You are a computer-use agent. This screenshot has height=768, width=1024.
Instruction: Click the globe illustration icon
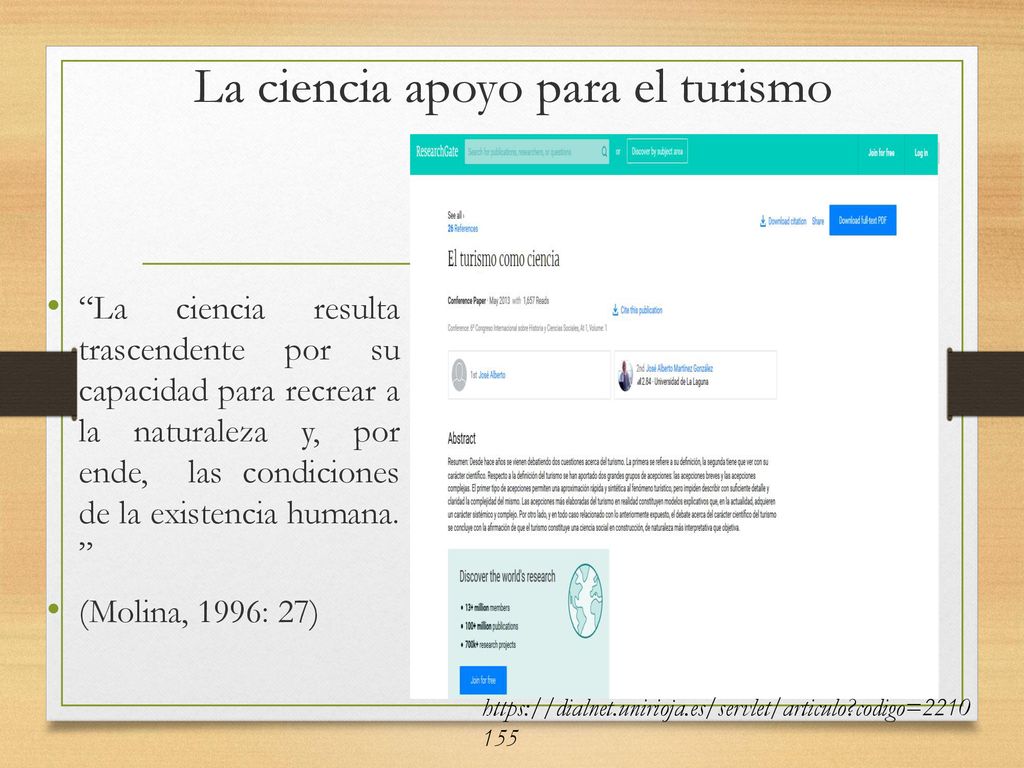click(585, 601)
